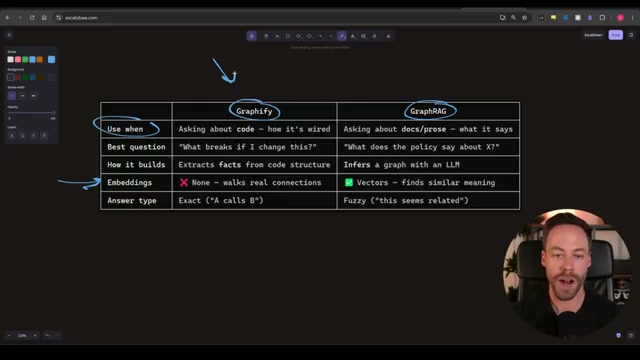
Task: Select the thin stroke width
Action: click(x=12, y=96)
